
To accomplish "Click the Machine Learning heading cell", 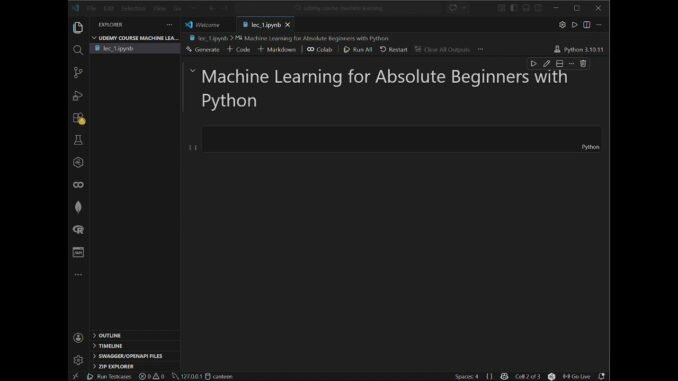I will [x=384, y=89].
